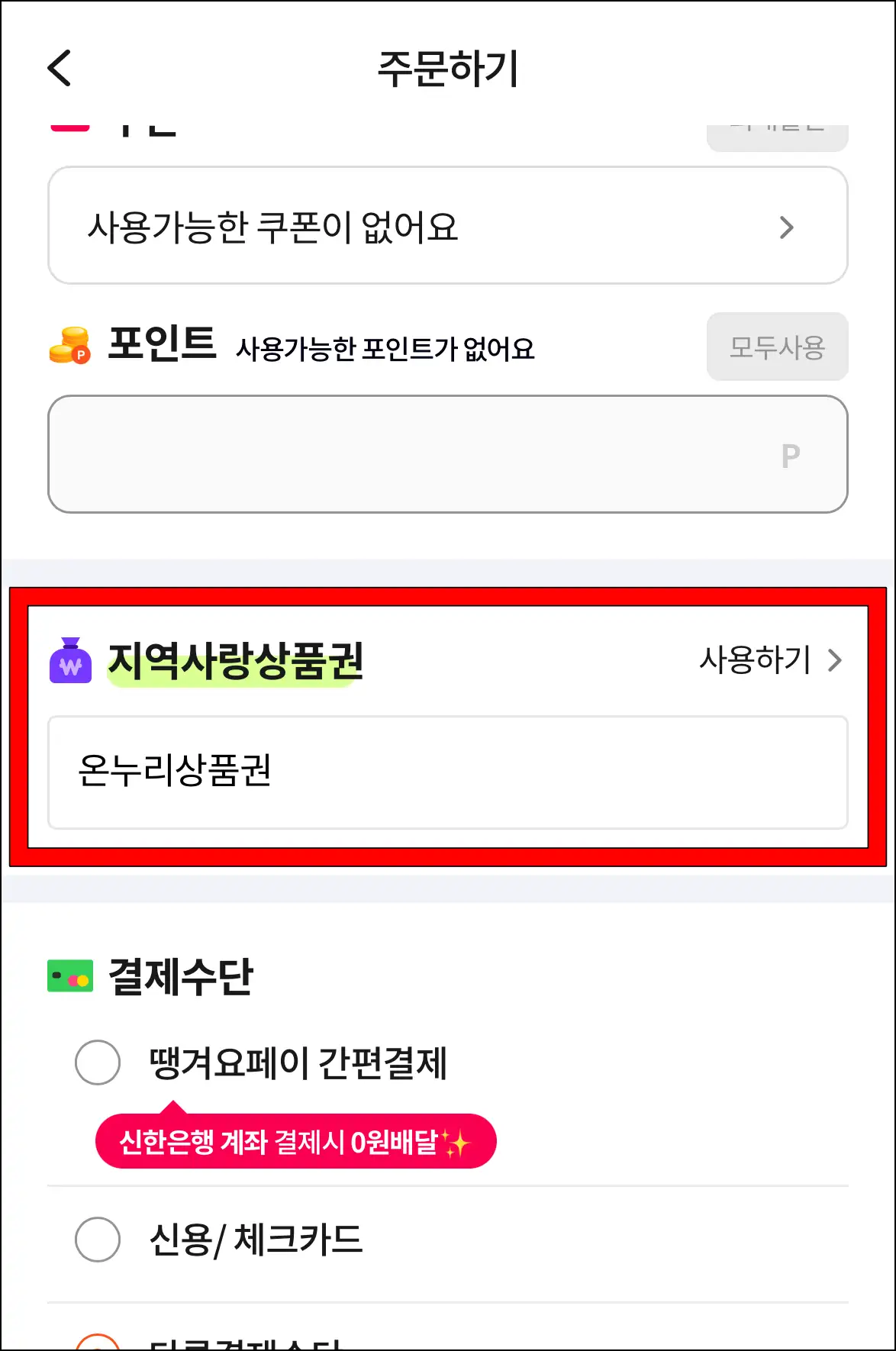Click the 사용가능한 쿠폰이 없어요 row
Image resolution: width=896 pixels, height=1351 pixels.
point(448,226)
